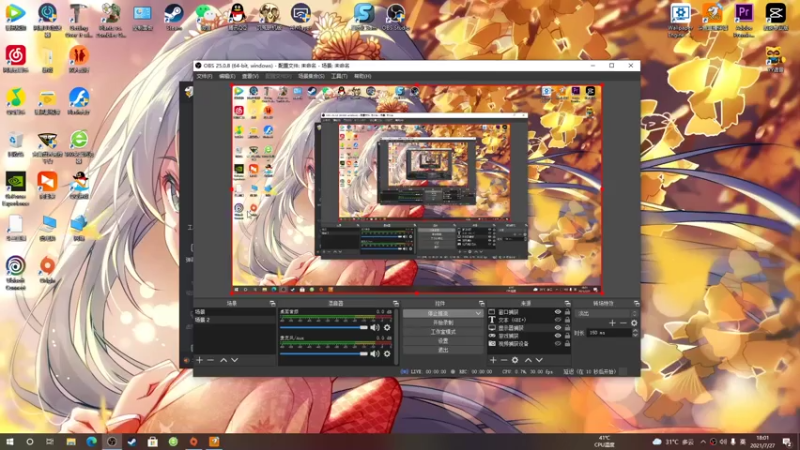The width and height of the screenshot is (800, 450).
Task: Pop out the 转场特效 Transitions dock
Action: [636, 304]
